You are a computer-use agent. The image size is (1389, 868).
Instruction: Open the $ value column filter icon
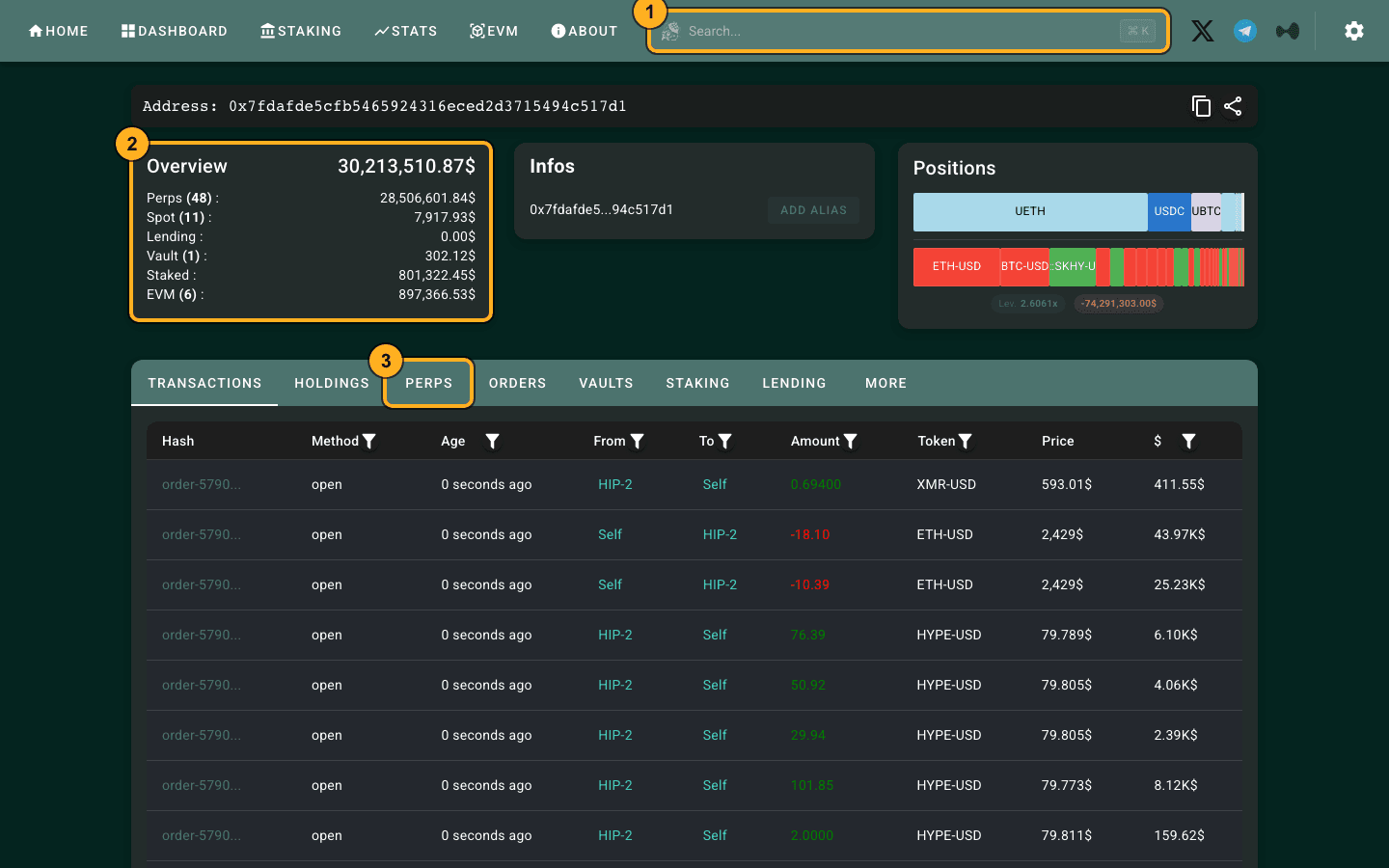coord(1188,441)
